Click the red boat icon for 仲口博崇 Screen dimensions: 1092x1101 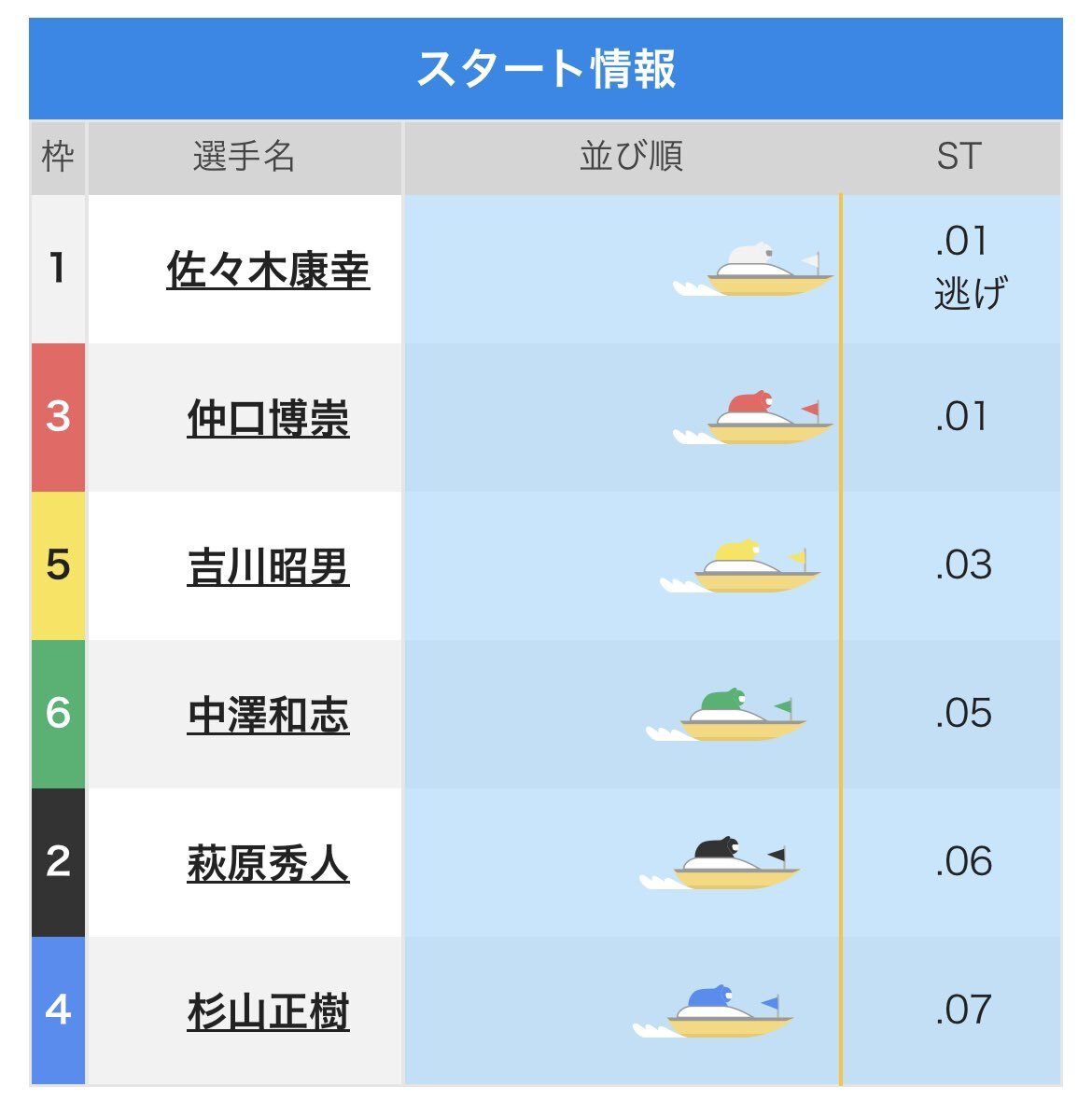coord(753,418)
